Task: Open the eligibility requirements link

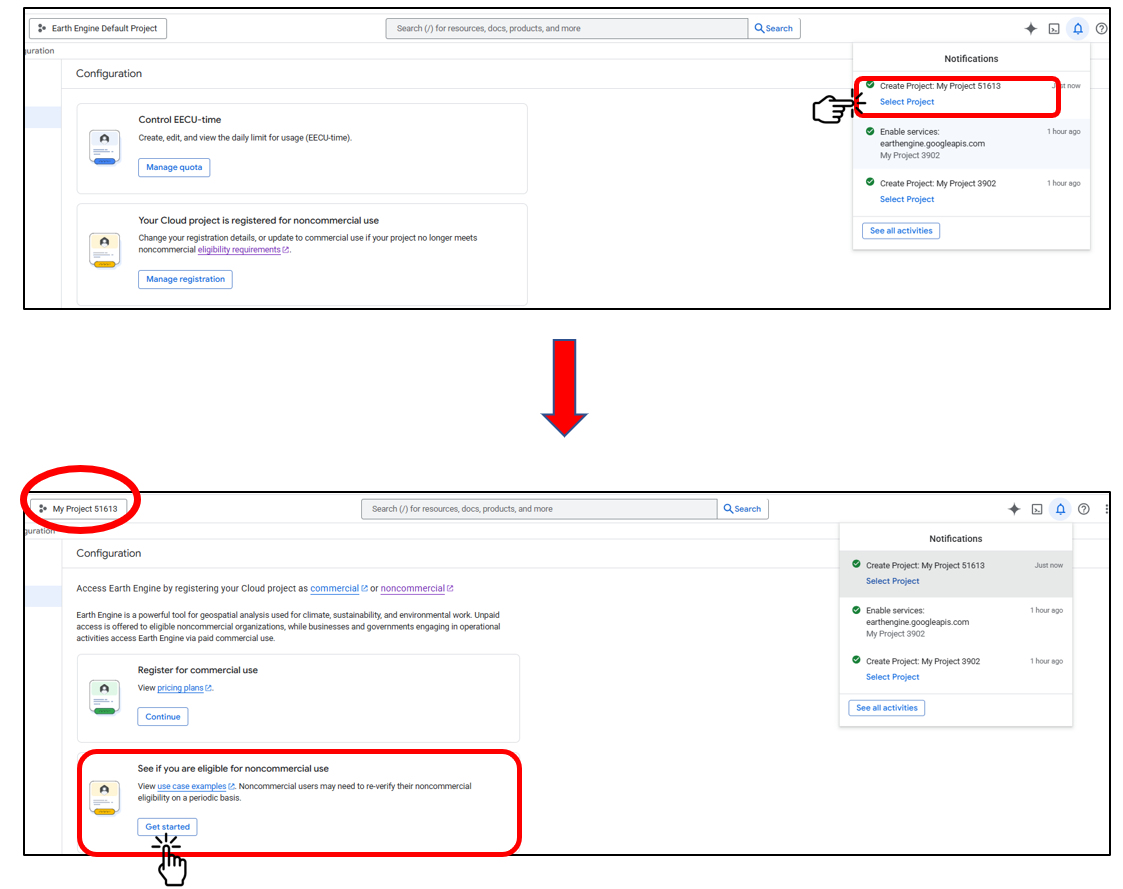Action: (x=239, y=250)
